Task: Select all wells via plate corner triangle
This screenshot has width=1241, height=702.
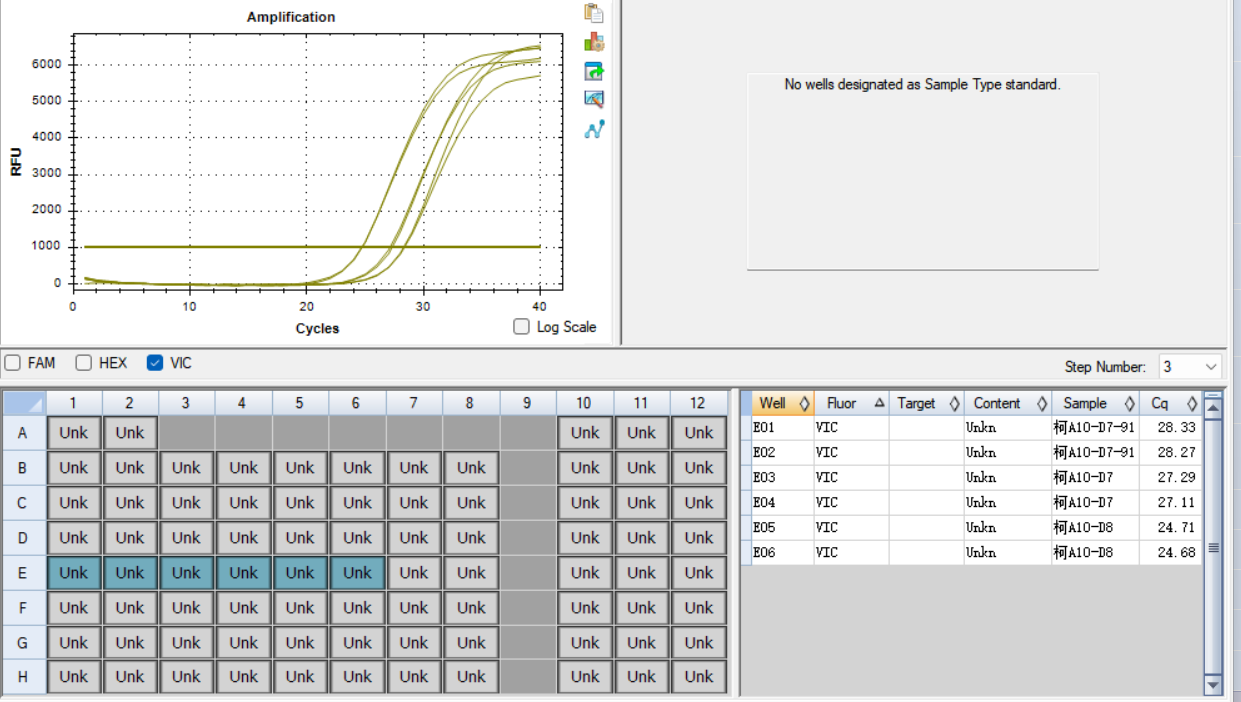Action: click(24, 403)
